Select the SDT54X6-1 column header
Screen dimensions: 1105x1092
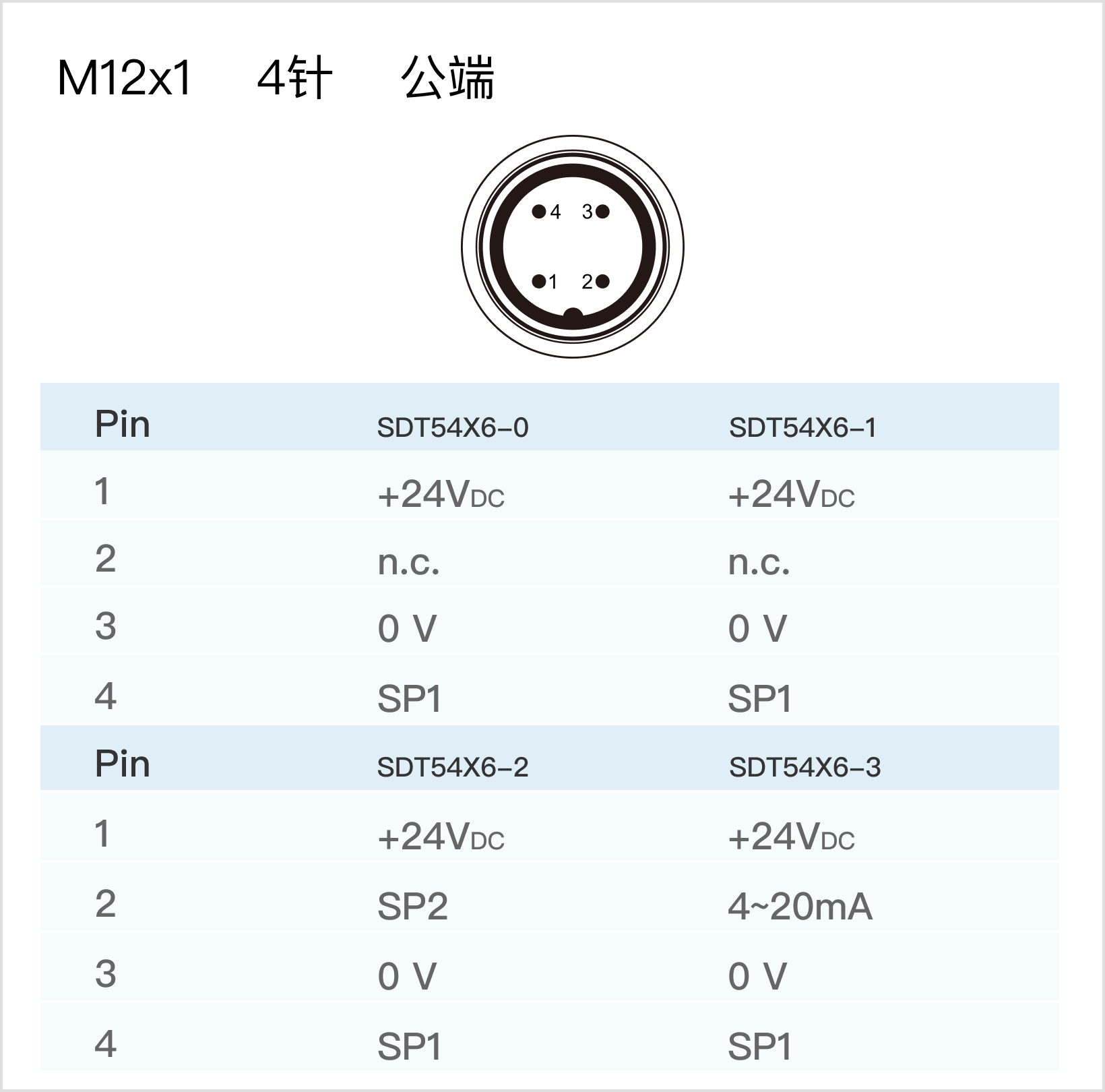coord(803,427)
